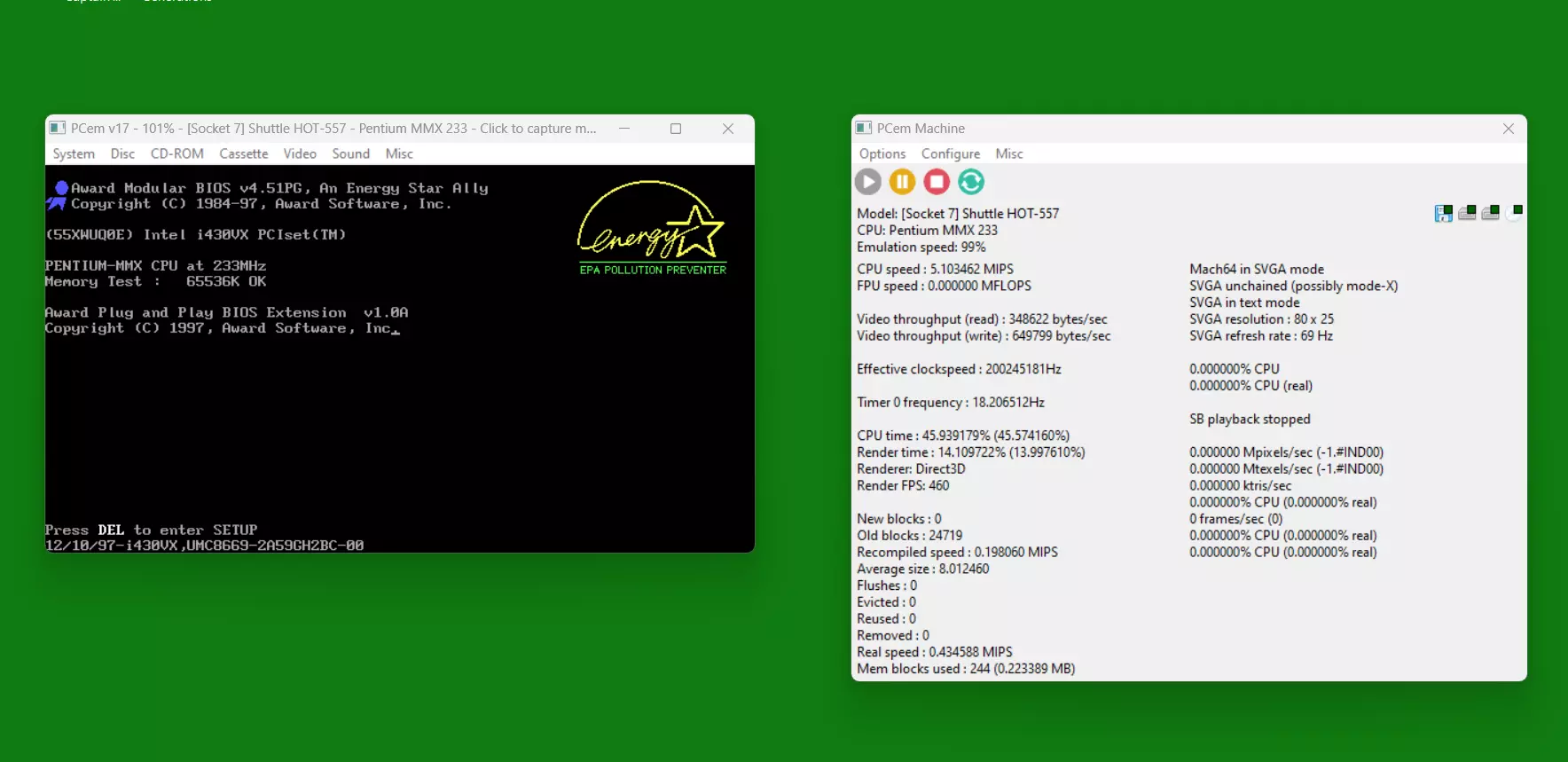Reset the machine with the green refresh icon

click(x=971, y=182)
